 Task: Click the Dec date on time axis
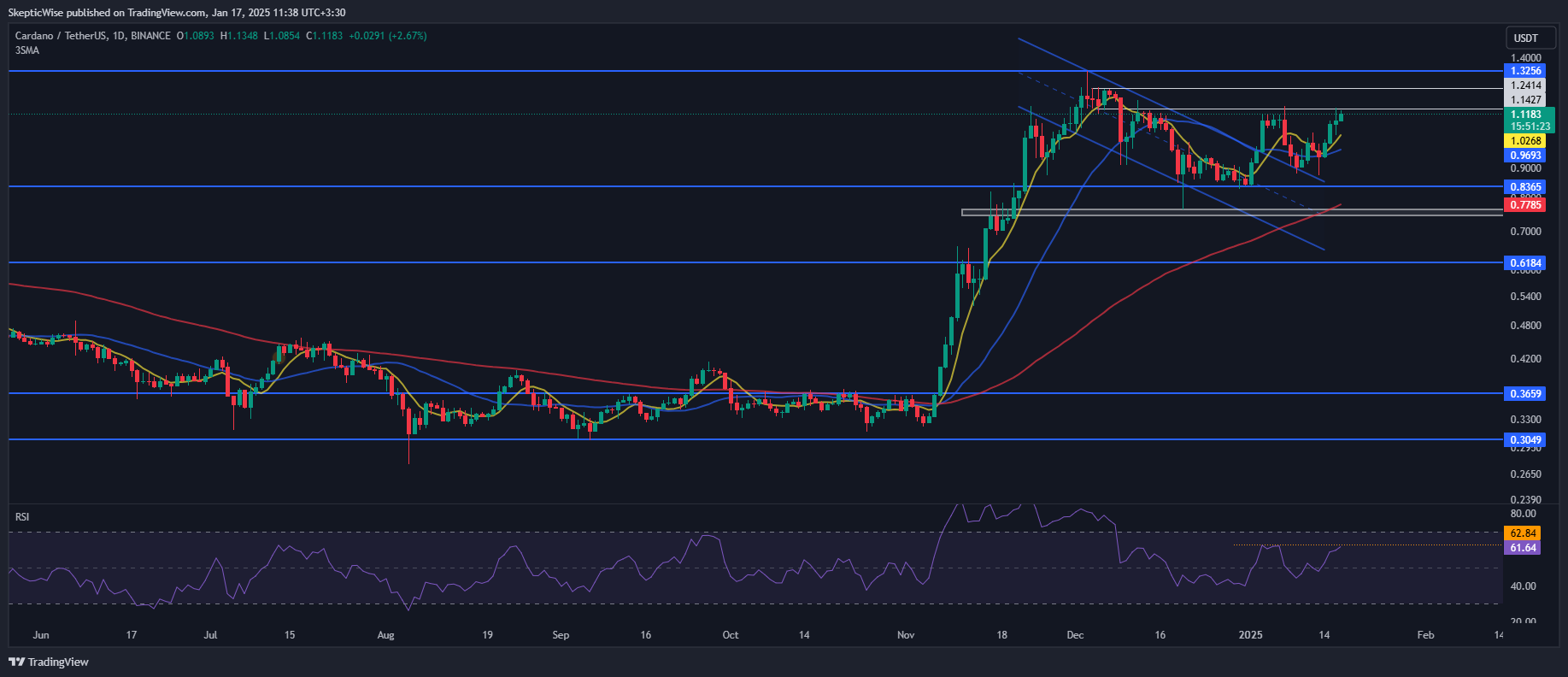click(x=1075, y=635)
